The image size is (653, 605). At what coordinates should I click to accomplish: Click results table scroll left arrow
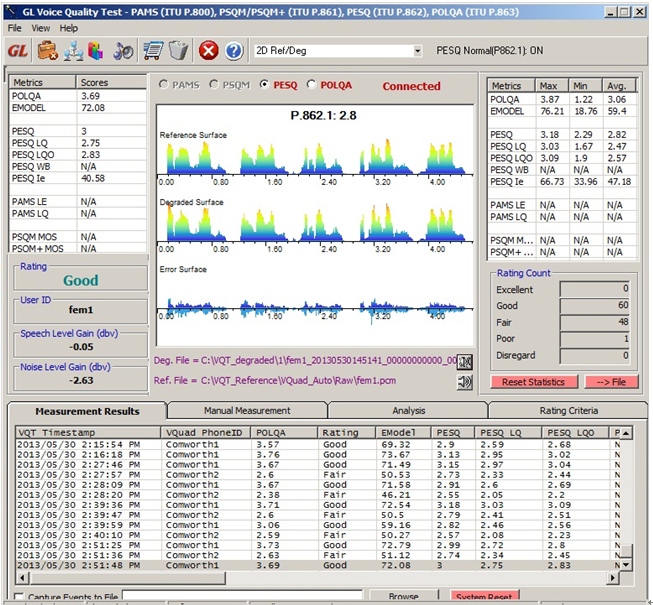pos(22,578)
